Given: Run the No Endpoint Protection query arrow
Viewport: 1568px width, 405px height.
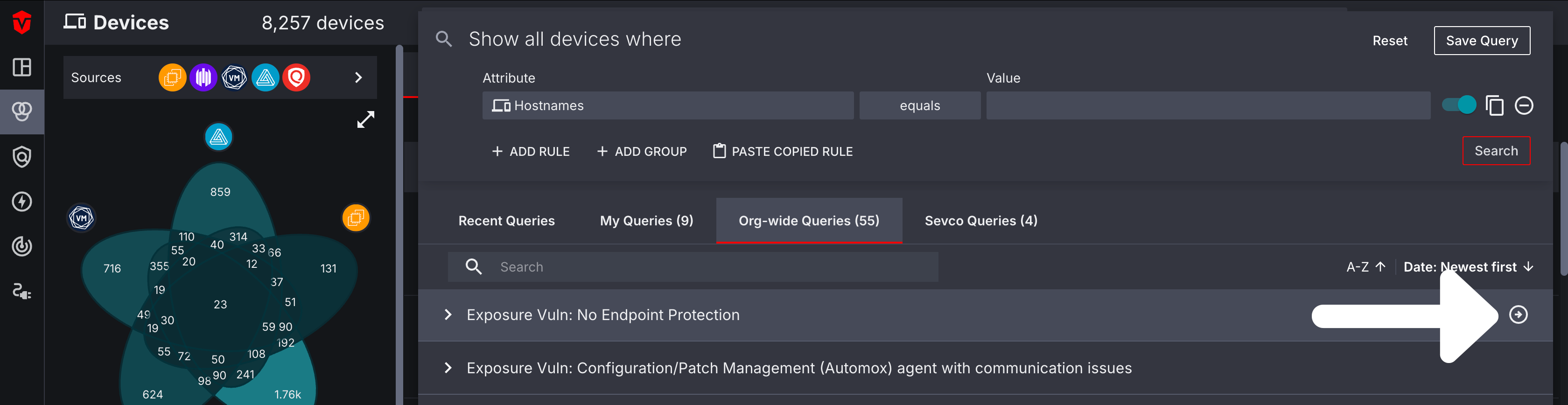Looking at the screenshot, I should [1519, 314].
